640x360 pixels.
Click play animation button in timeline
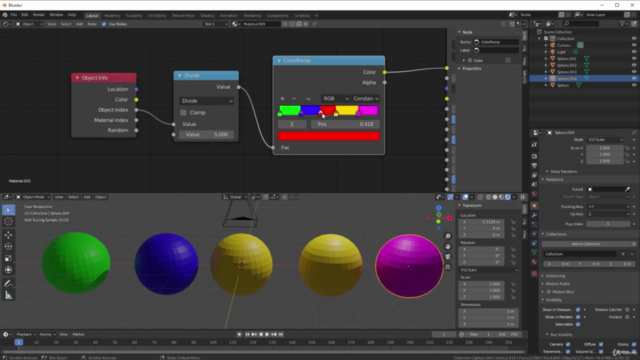tap(267, 334)
